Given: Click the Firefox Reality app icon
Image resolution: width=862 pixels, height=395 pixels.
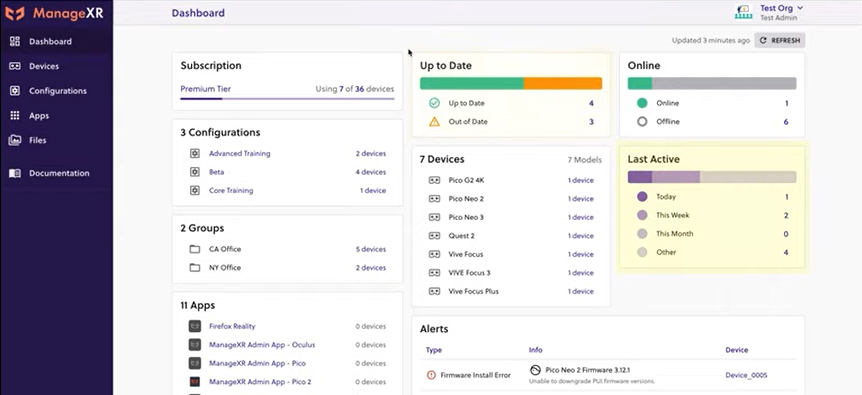Looking at the screenshot, I should (195, 326).
